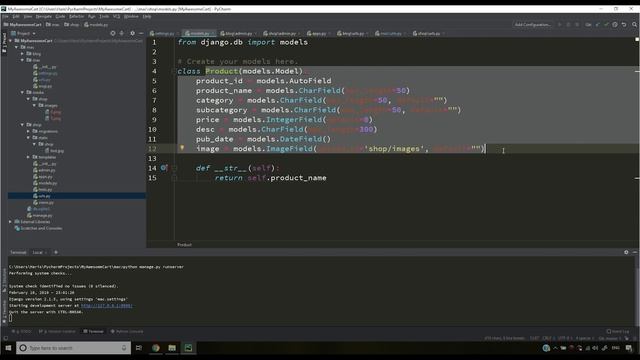The image size is (640, 360).
Task: Click the VCS update project arrow icon
Action: [598, 24]
